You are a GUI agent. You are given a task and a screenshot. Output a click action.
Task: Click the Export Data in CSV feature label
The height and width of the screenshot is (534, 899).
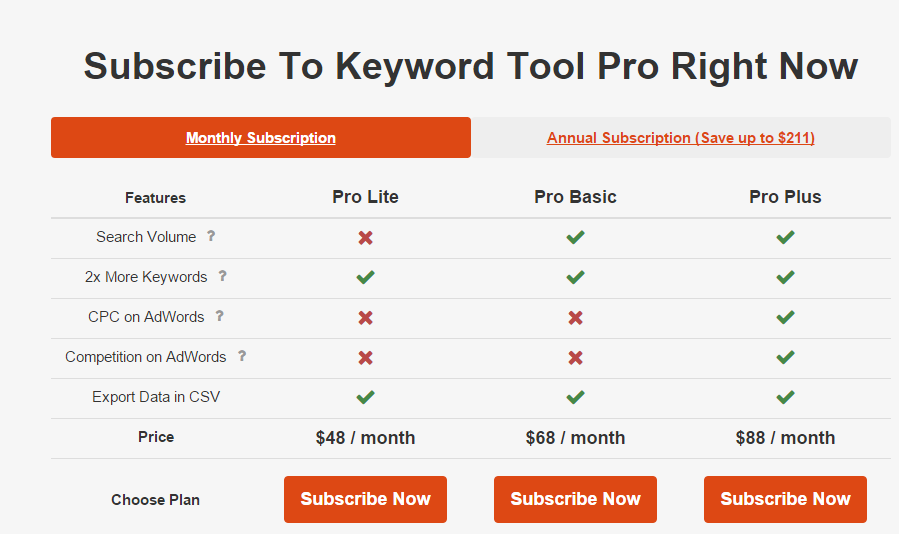tap(156, 397)
